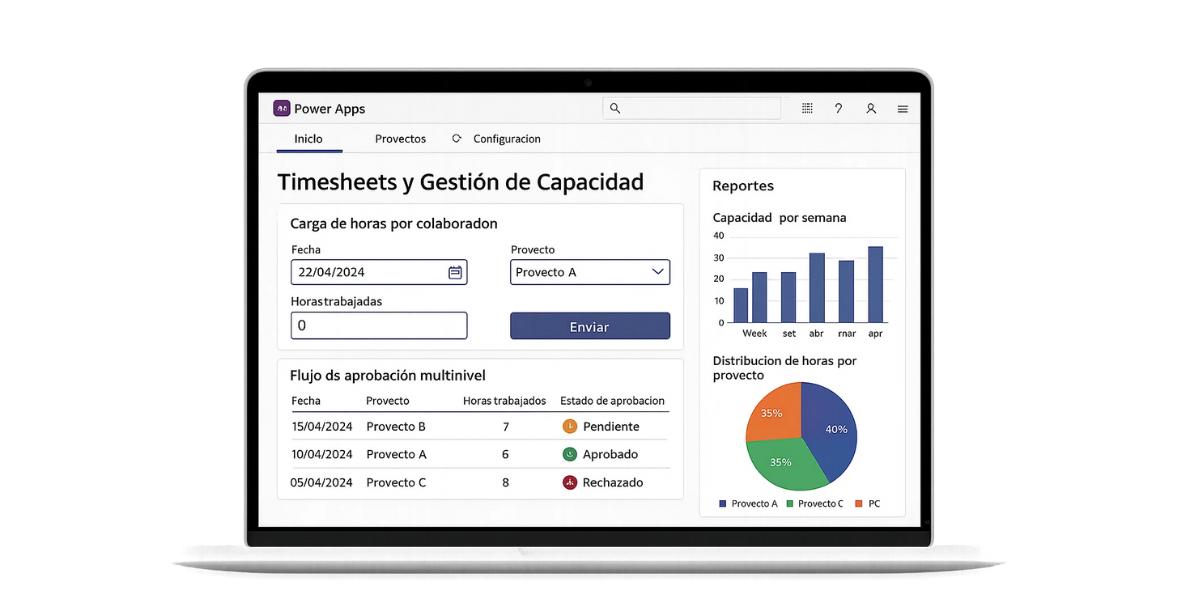Click the orange 35% pie slice

770,412
